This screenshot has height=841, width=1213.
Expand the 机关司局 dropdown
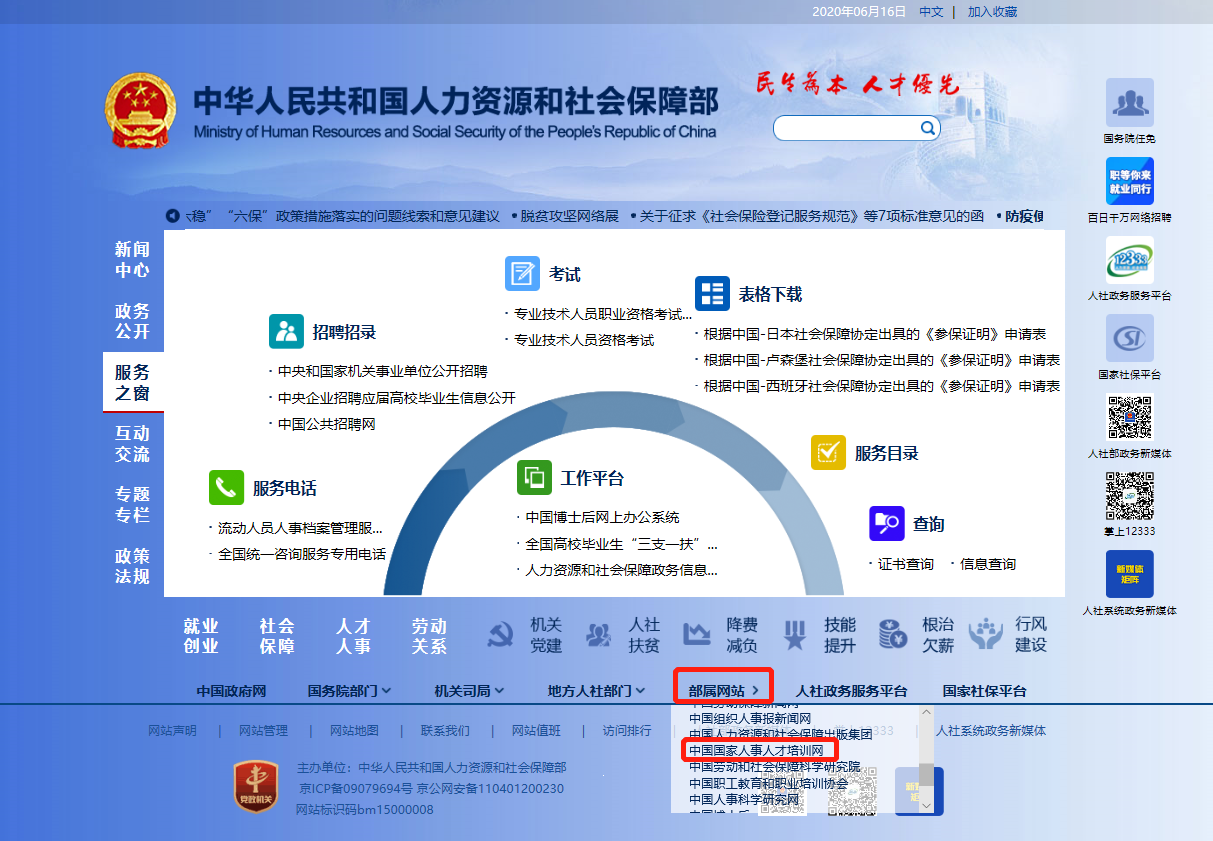pyautogui.click(x=469, y=691)
